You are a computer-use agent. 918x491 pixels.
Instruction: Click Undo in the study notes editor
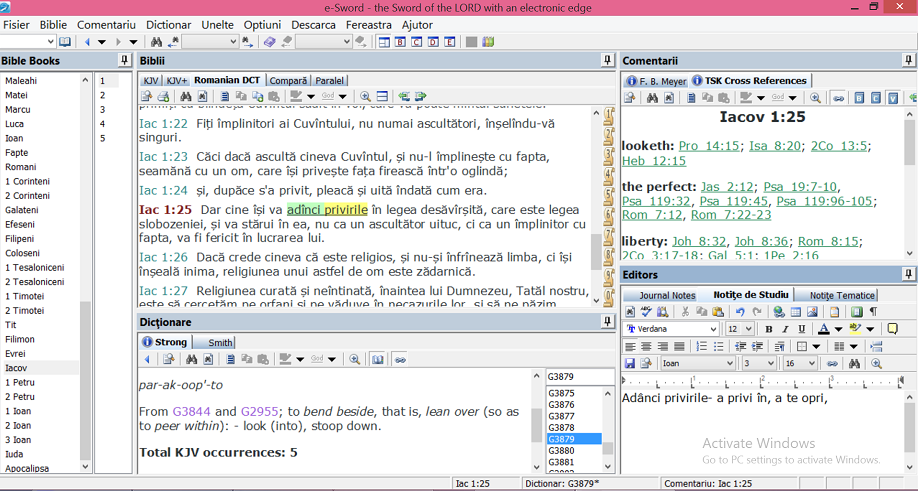click(x=740, y=312)
